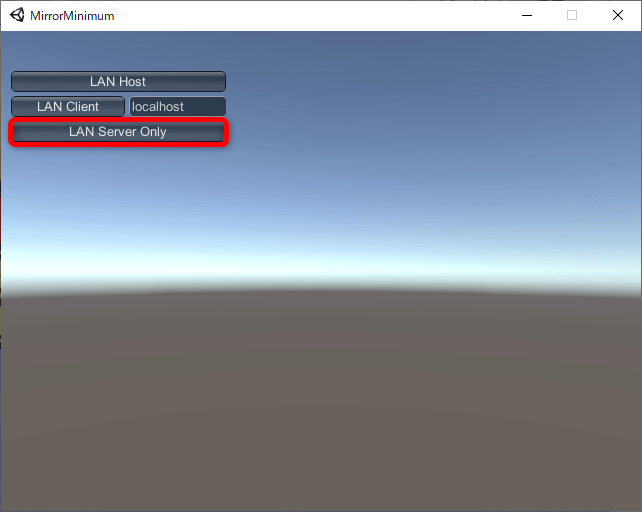This screenshot has width=642, height=512.
Task: Close the MirrorMinimum window
Action: 618,16
